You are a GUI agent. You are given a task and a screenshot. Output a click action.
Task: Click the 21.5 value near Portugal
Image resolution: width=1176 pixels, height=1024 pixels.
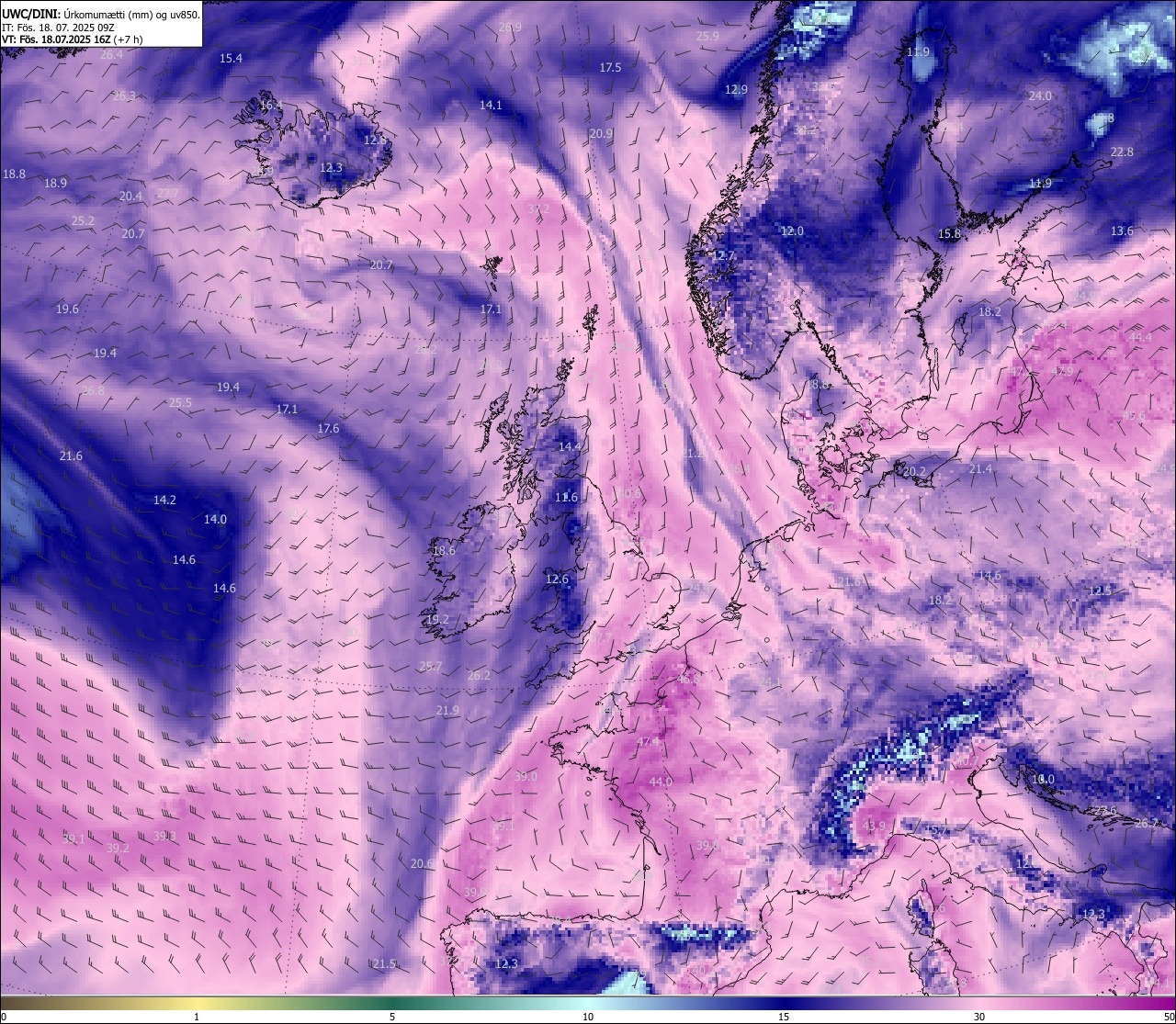pos(384,963)
